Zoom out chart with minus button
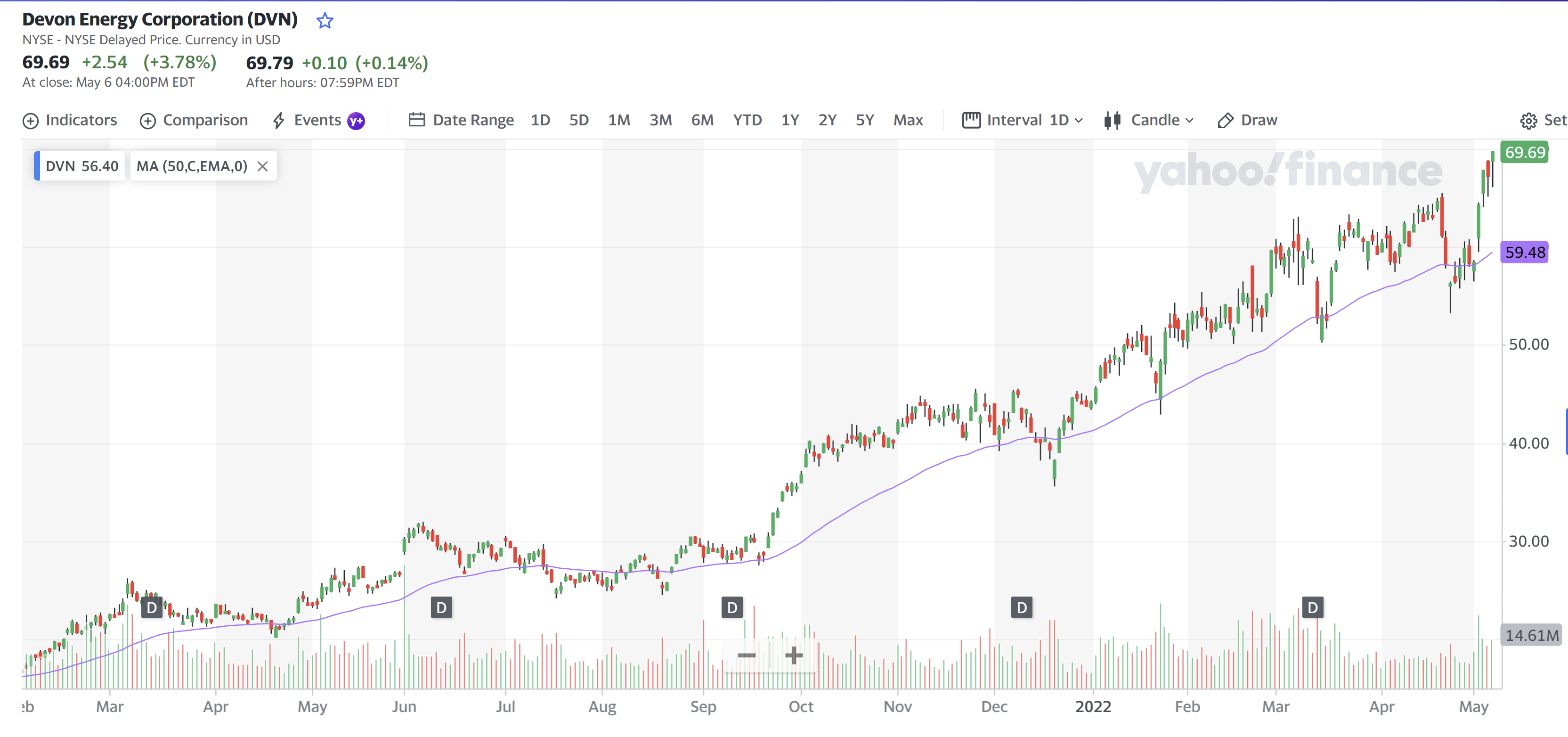 click(x=746, y=655)
